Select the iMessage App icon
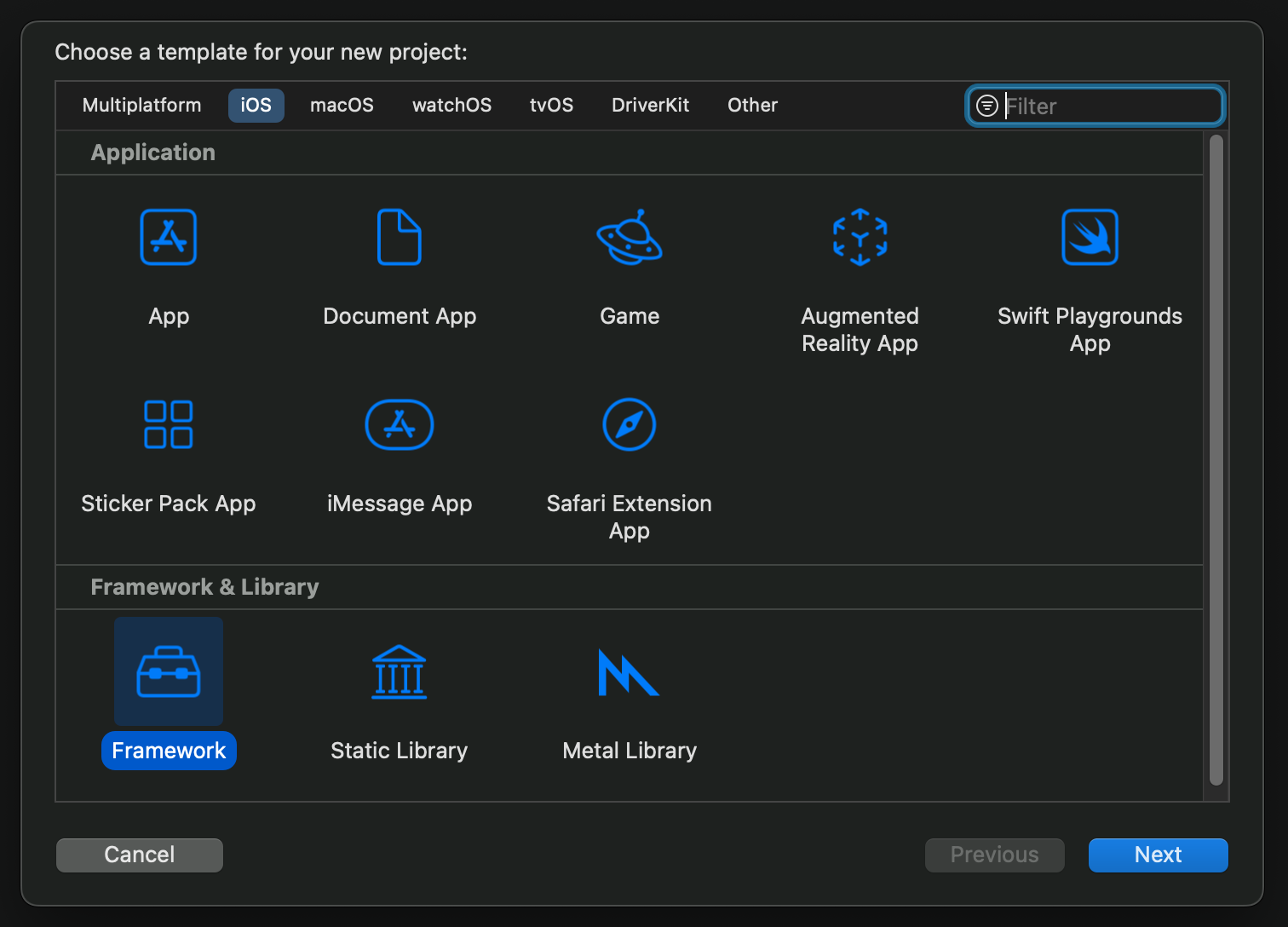This screenshot has height=927, width=1288. [400, 424]
